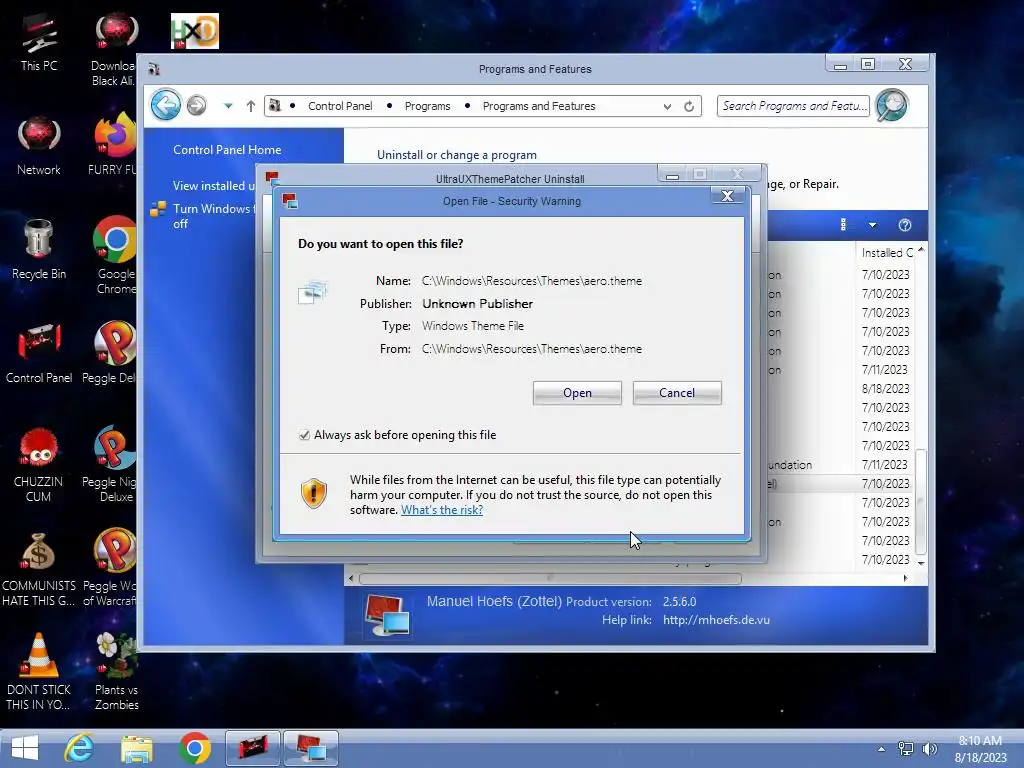Open the View installed updates link

click(x=214, y=186)
